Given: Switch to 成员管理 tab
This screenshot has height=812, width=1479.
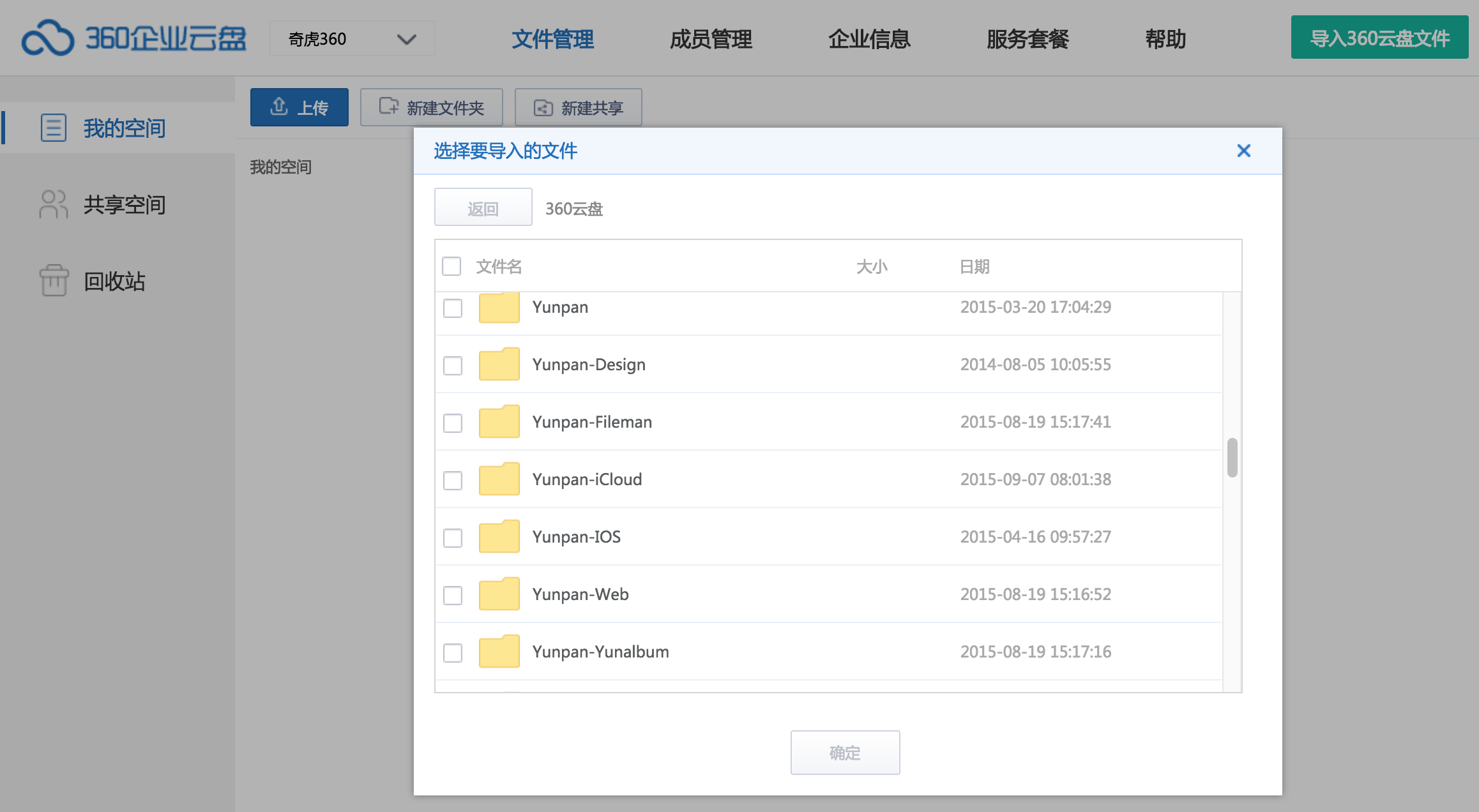Looking at the screenshot, I should [710, 39].
